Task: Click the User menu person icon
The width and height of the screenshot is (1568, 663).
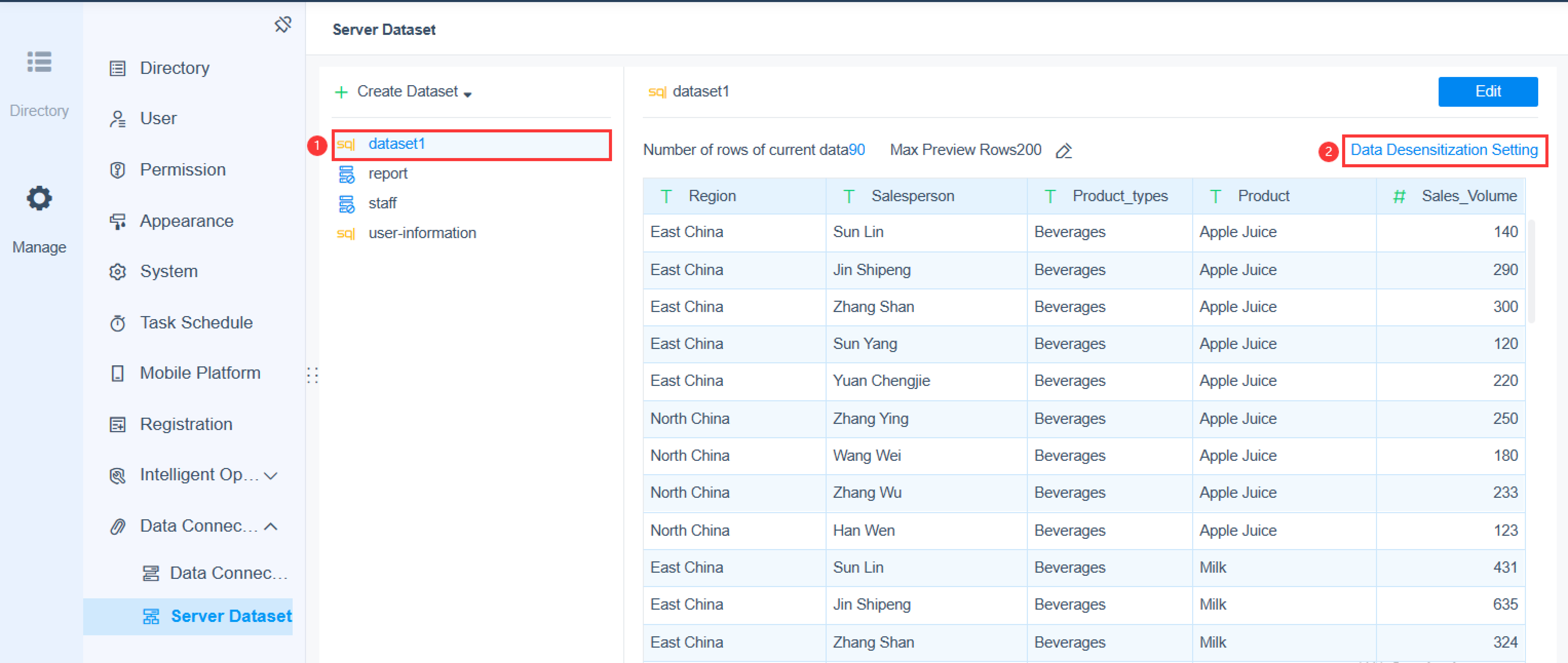Action: [118, 119]
